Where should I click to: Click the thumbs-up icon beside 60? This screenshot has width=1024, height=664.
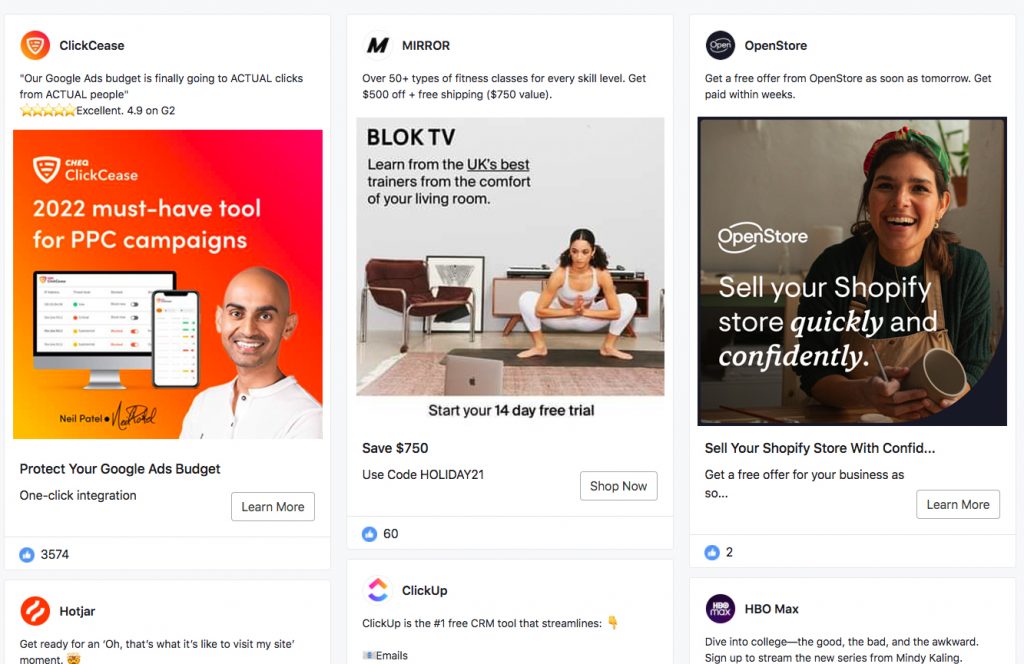click(370, 534)
